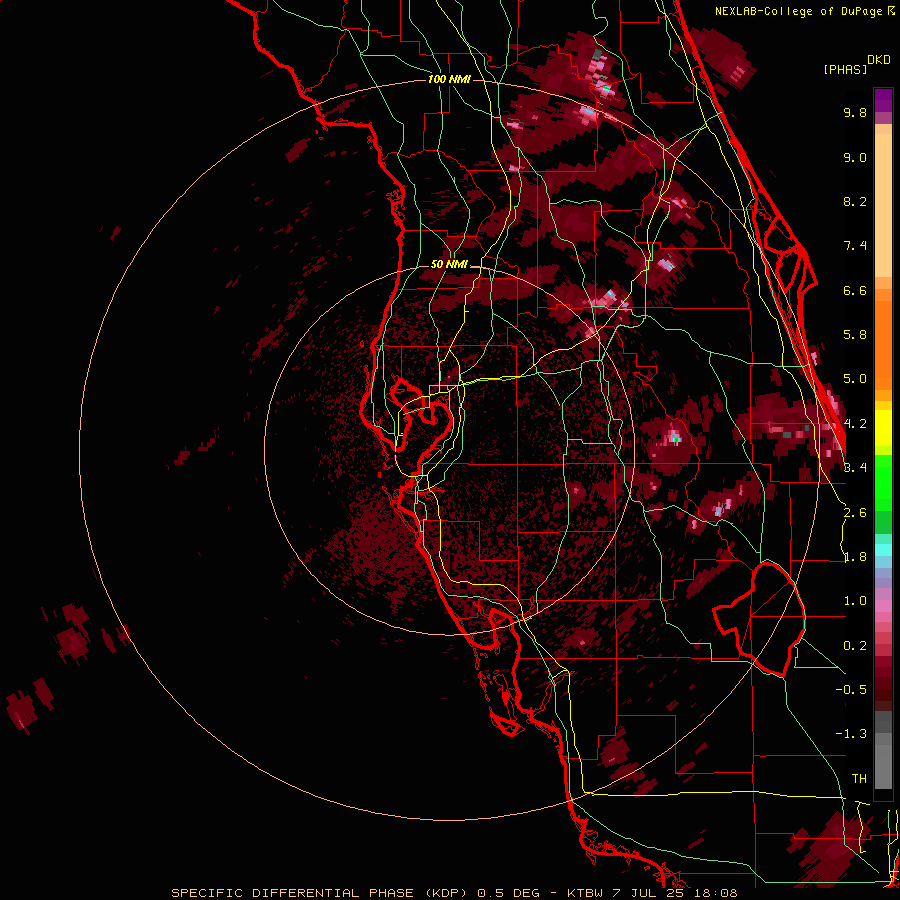Image resolution: width=900 pixels, height=900 pixels.
Task: Click the 50 NMI range ring label
Action: click(449, 265)
